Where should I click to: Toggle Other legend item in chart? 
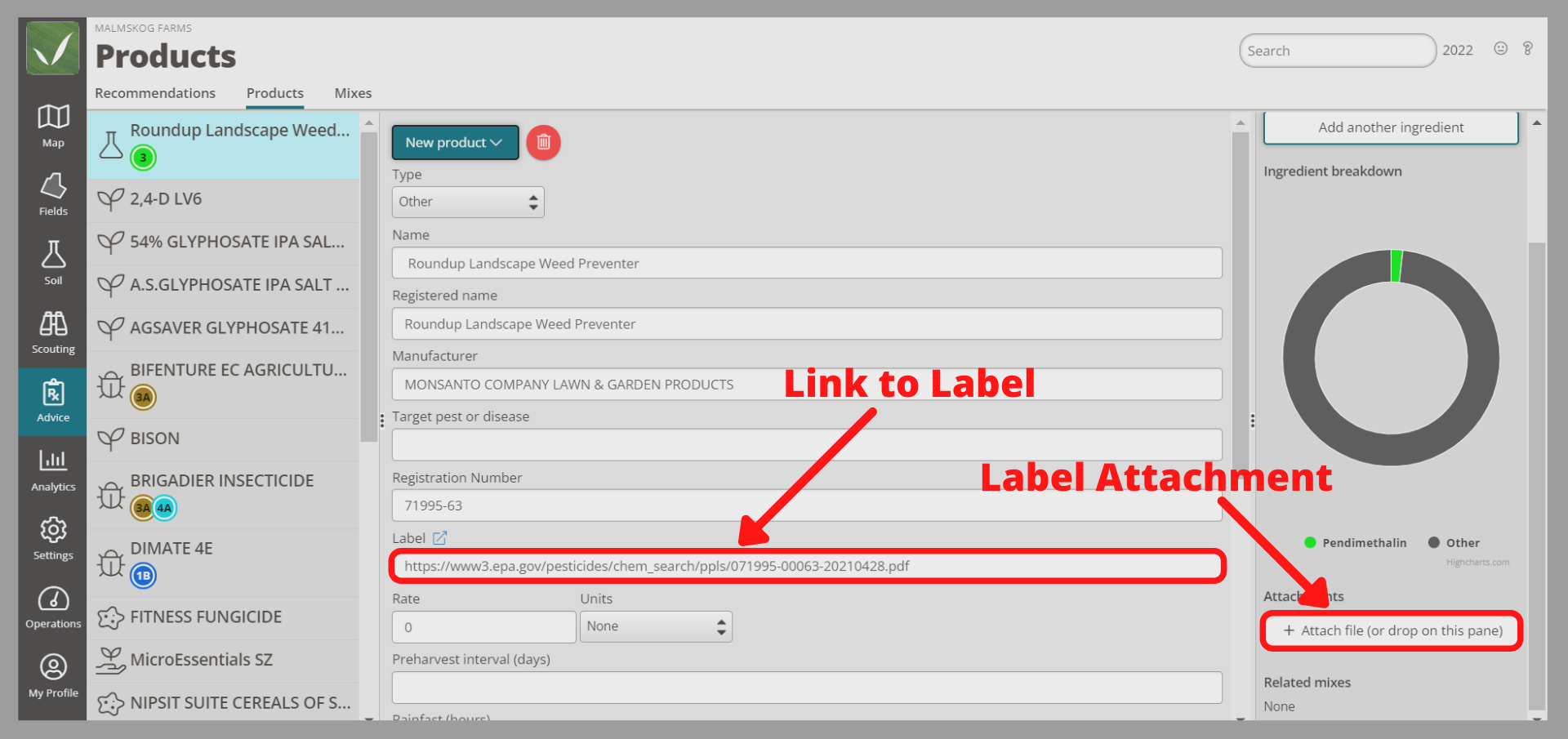[x=1454, y=543]
